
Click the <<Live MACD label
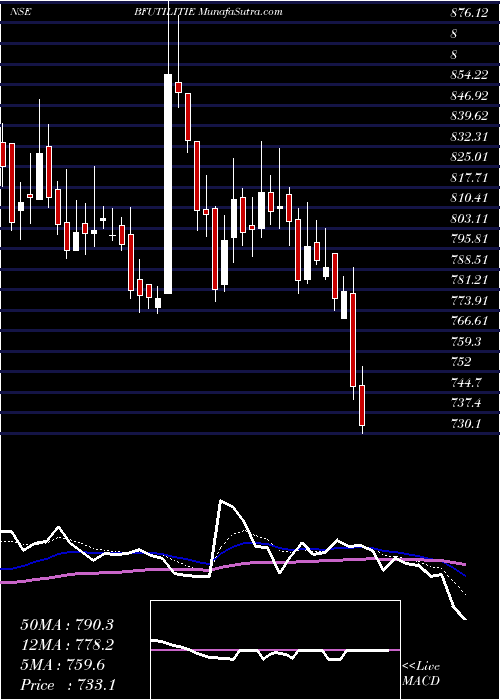[x=421, y=674]
